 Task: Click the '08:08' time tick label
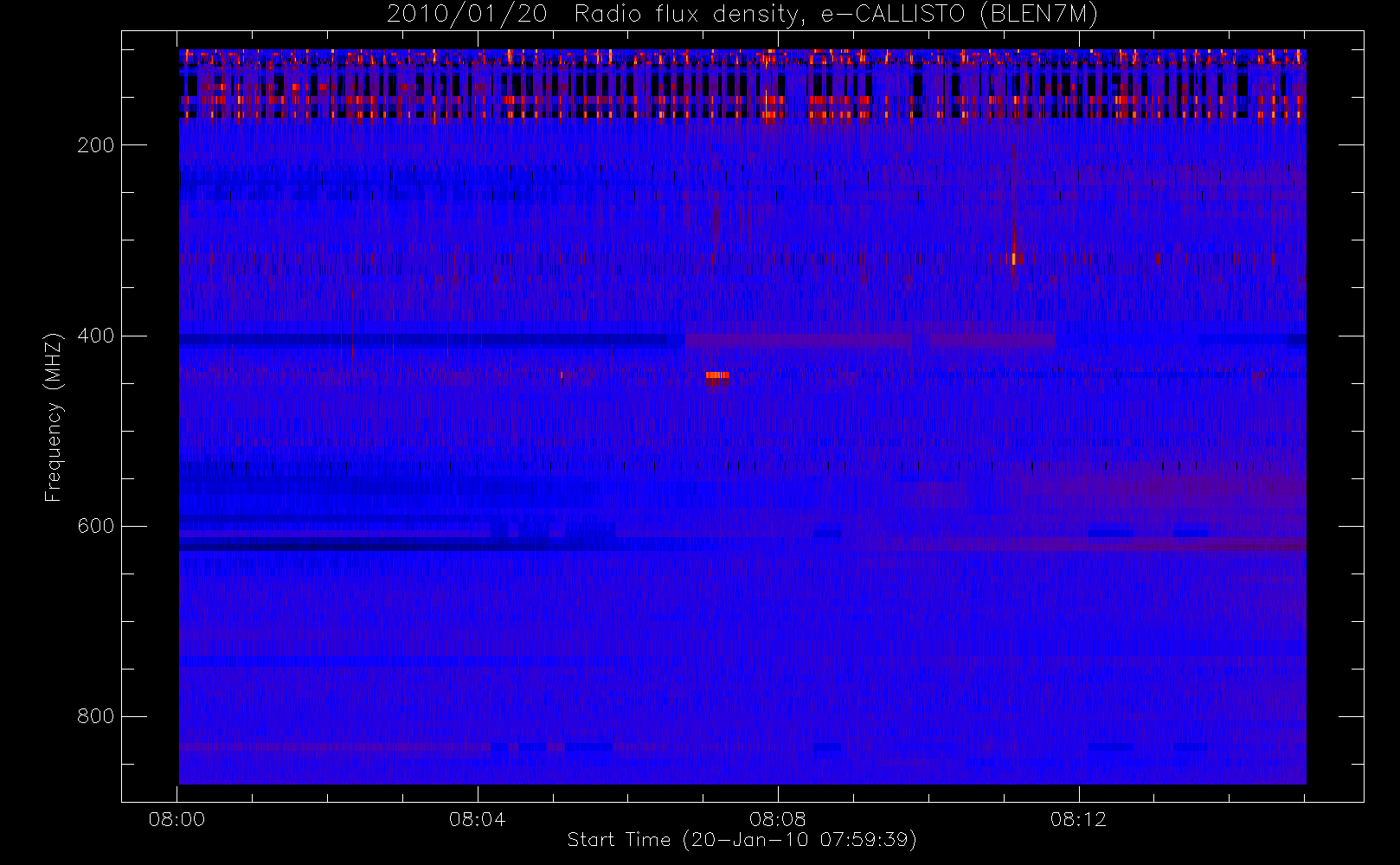pyautogui.click(x=778, y=819)
